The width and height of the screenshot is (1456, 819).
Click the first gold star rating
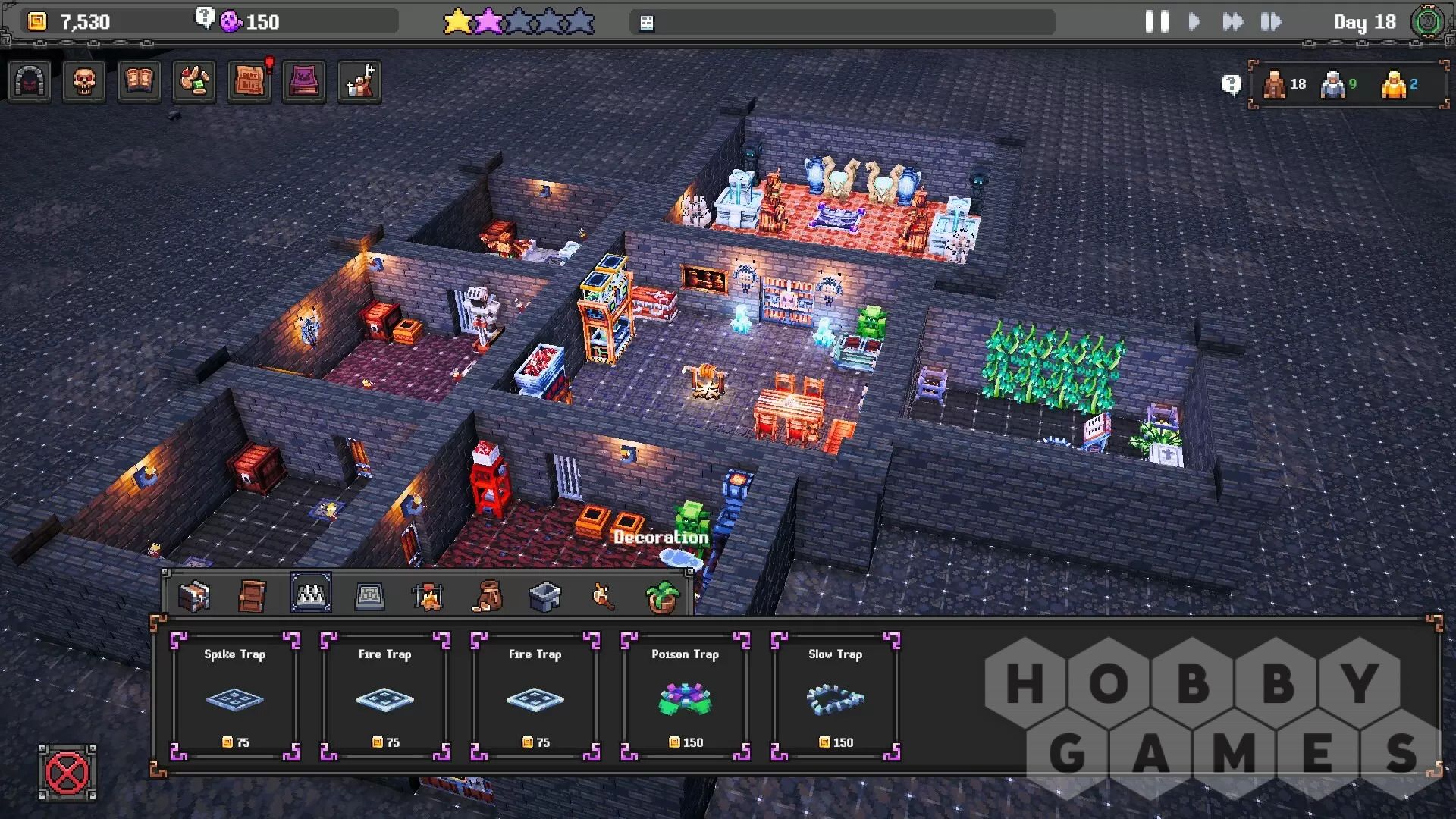coord(458,21)
